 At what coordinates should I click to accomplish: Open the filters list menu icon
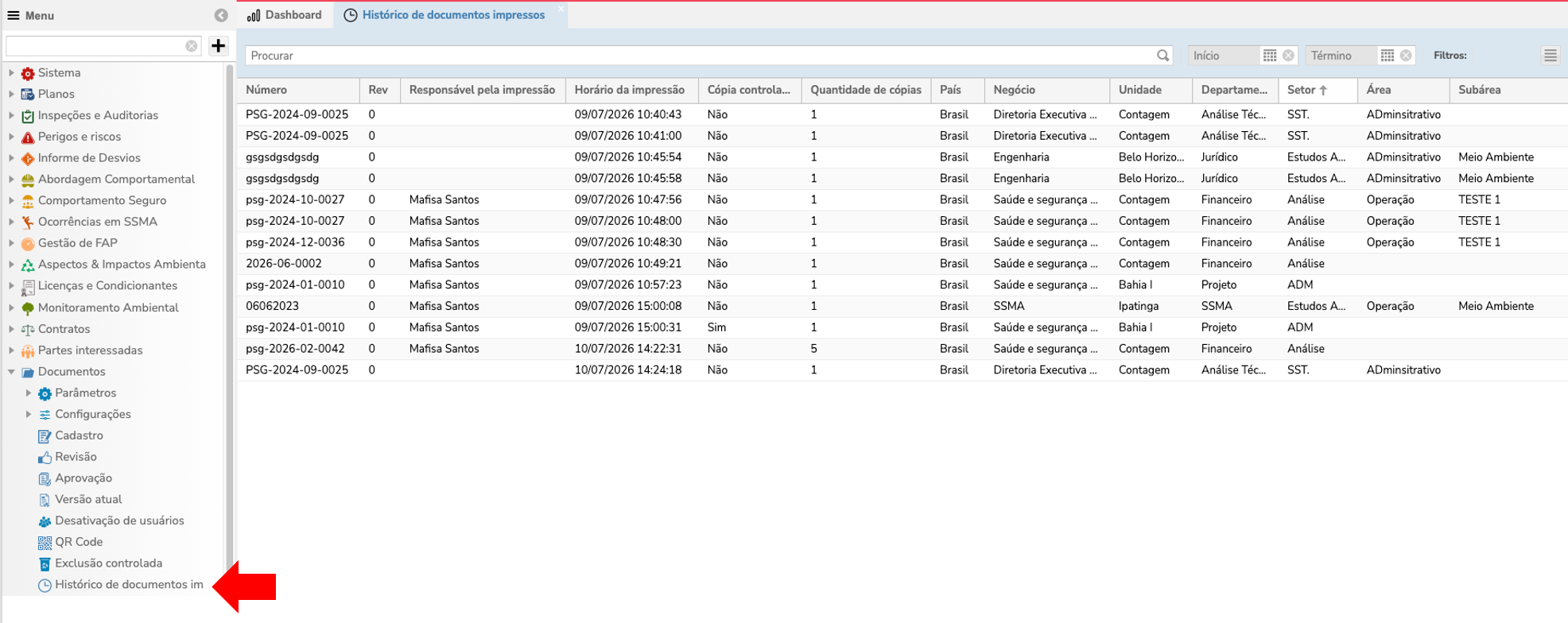point(1551,56)
